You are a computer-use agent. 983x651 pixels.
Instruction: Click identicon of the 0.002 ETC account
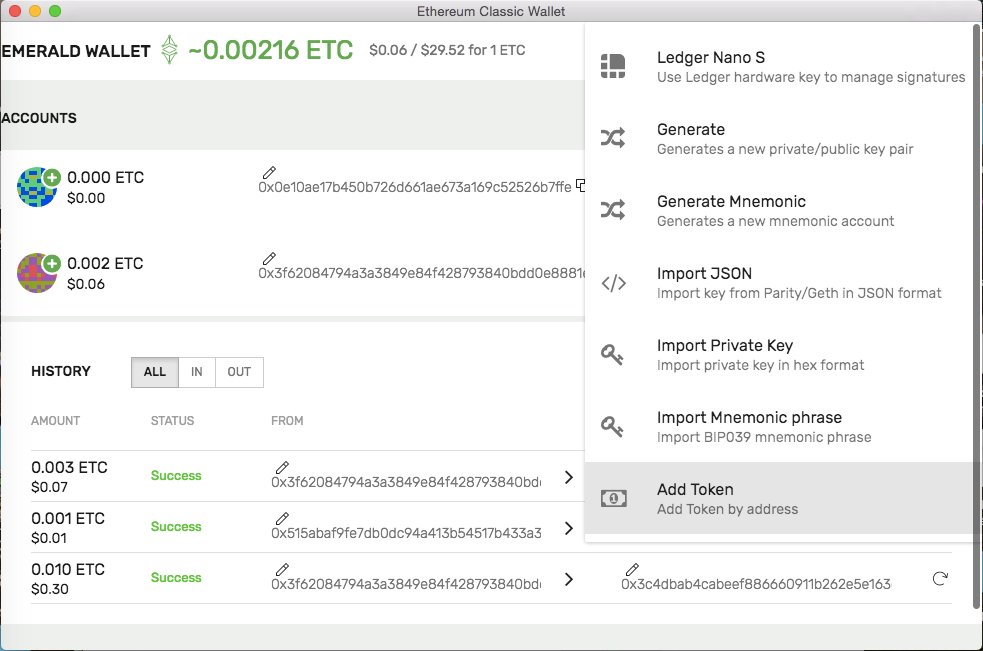coord(36,273)
